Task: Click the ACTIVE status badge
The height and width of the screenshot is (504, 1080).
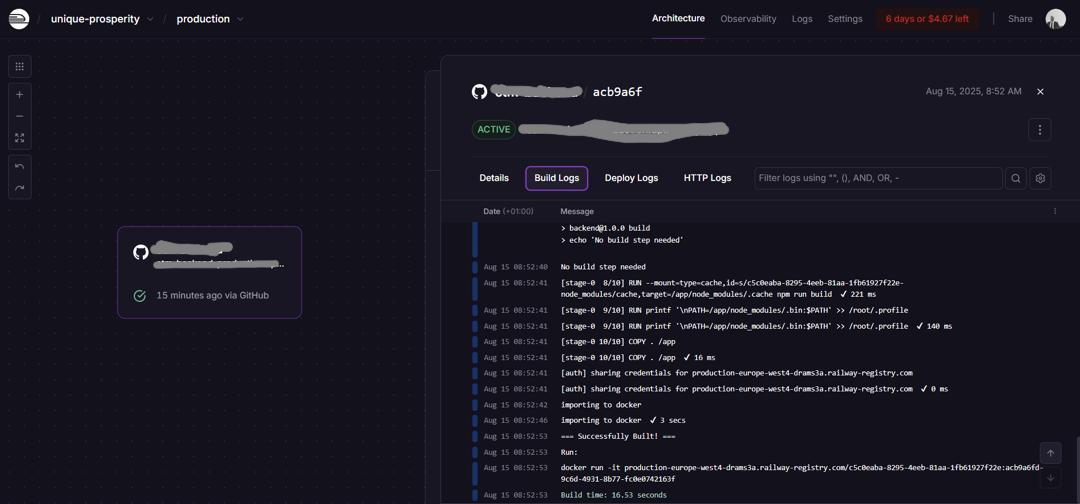Action: pyautogui.click(x=494, y=129)
